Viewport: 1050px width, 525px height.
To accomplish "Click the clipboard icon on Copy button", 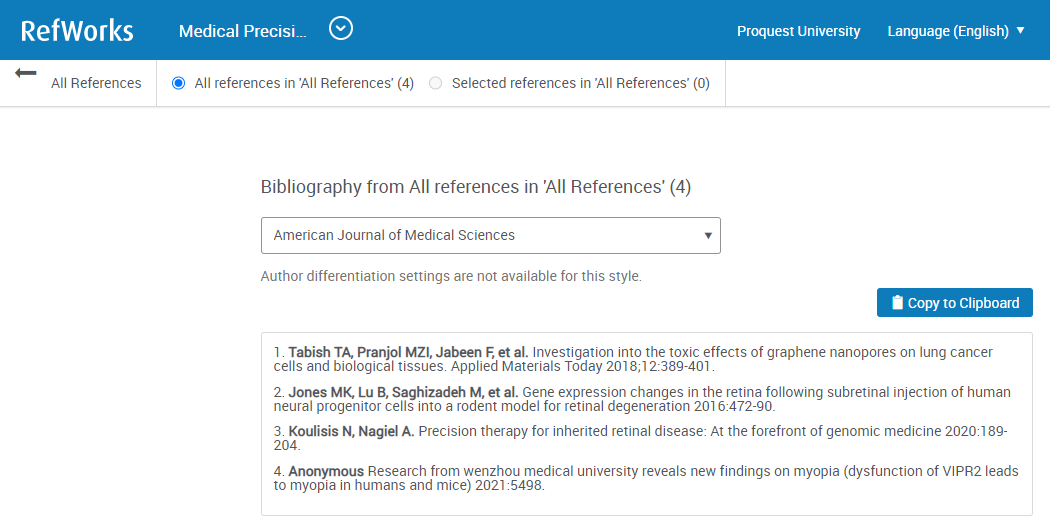I will tap(897, 303).
